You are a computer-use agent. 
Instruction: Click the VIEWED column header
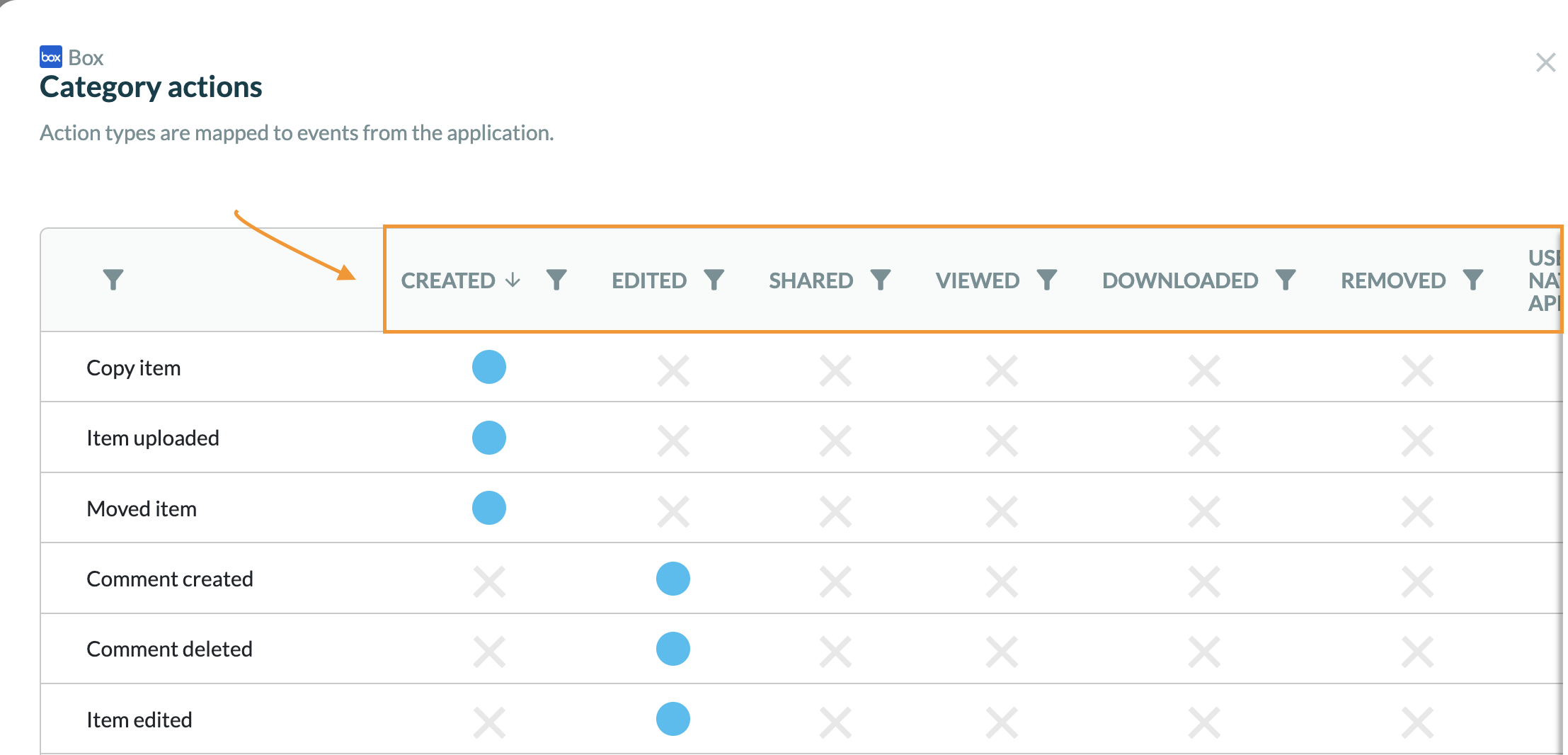click(x=977, y=280)
